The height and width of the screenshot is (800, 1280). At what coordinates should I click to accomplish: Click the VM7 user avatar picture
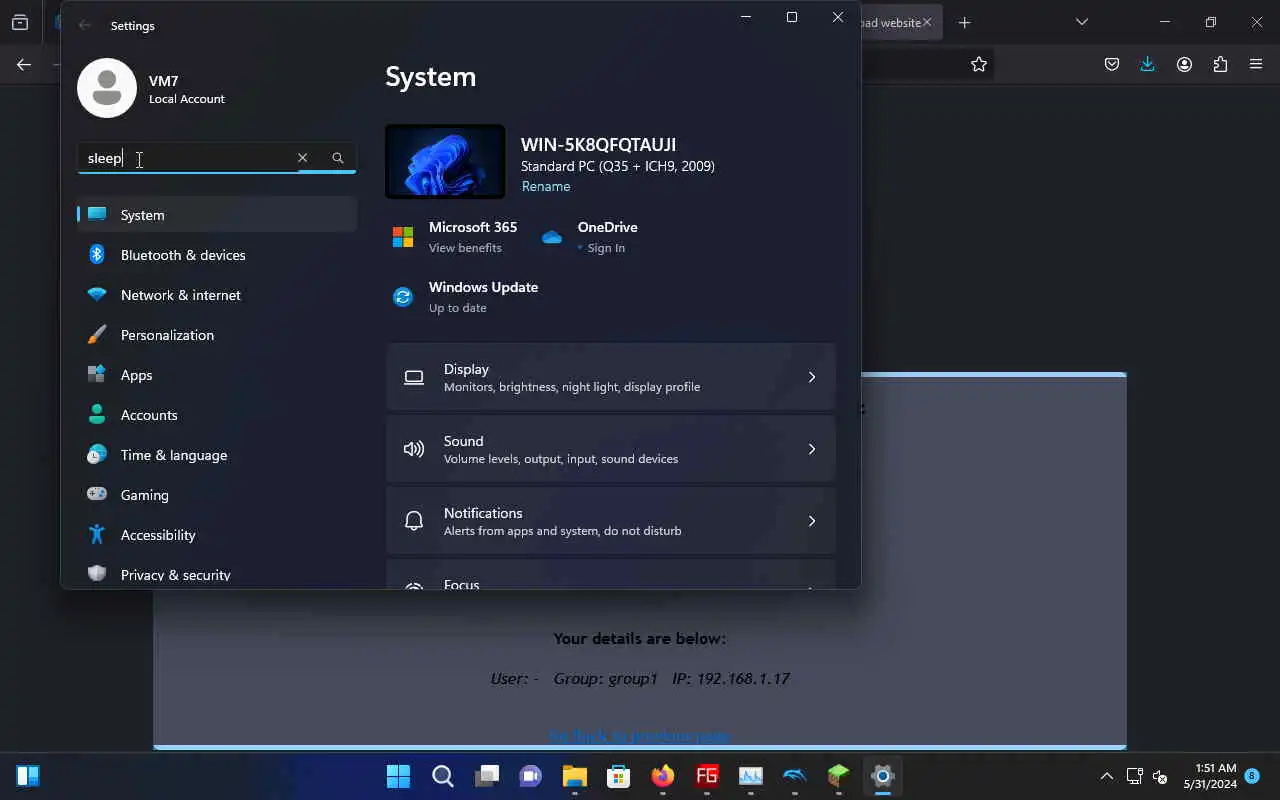click(107, 88)
